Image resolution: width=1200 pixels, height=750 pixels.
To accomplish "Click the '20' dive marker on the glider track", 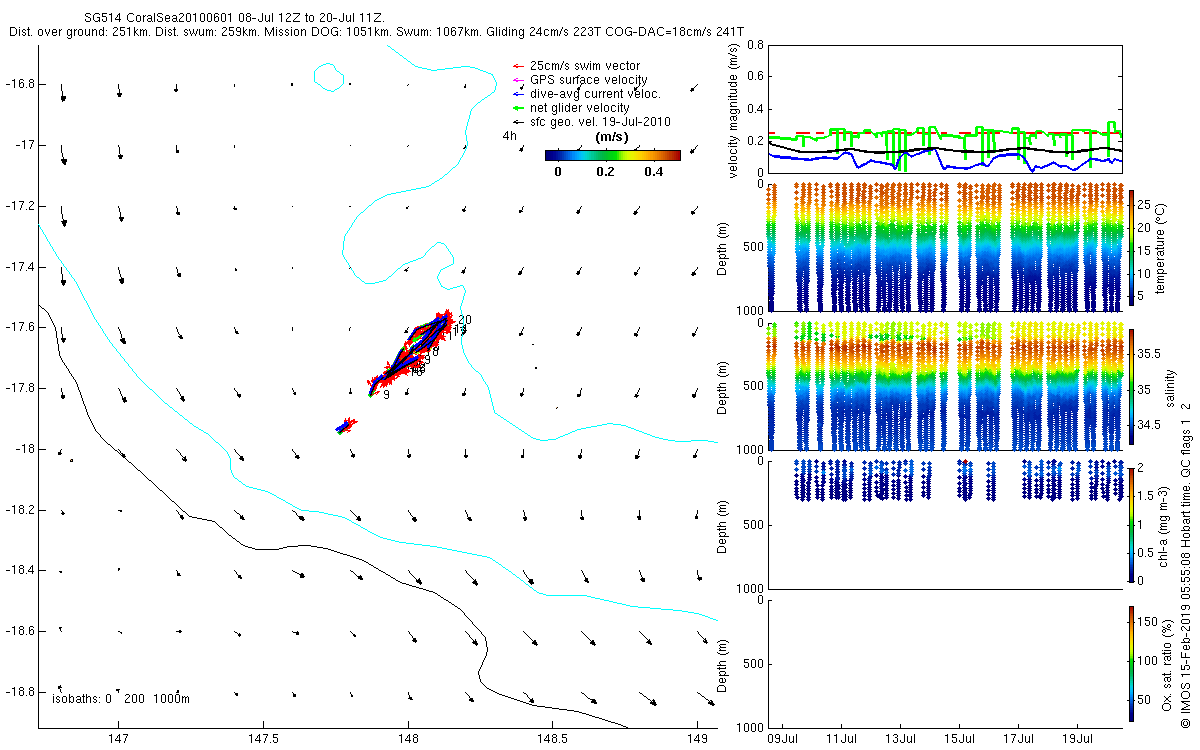I will pos(465,320).
